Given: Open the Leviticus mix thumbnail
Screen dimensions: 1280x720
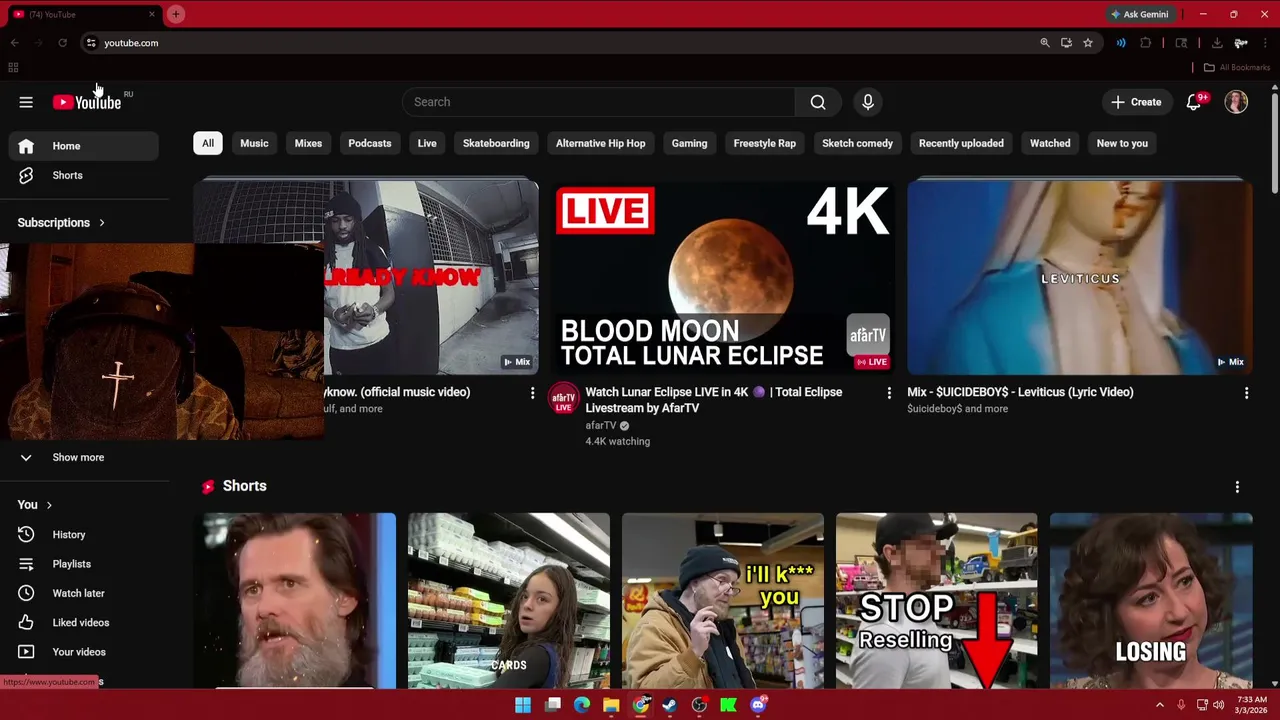Looking at the screenshot, I should [x=1079, y=277].
